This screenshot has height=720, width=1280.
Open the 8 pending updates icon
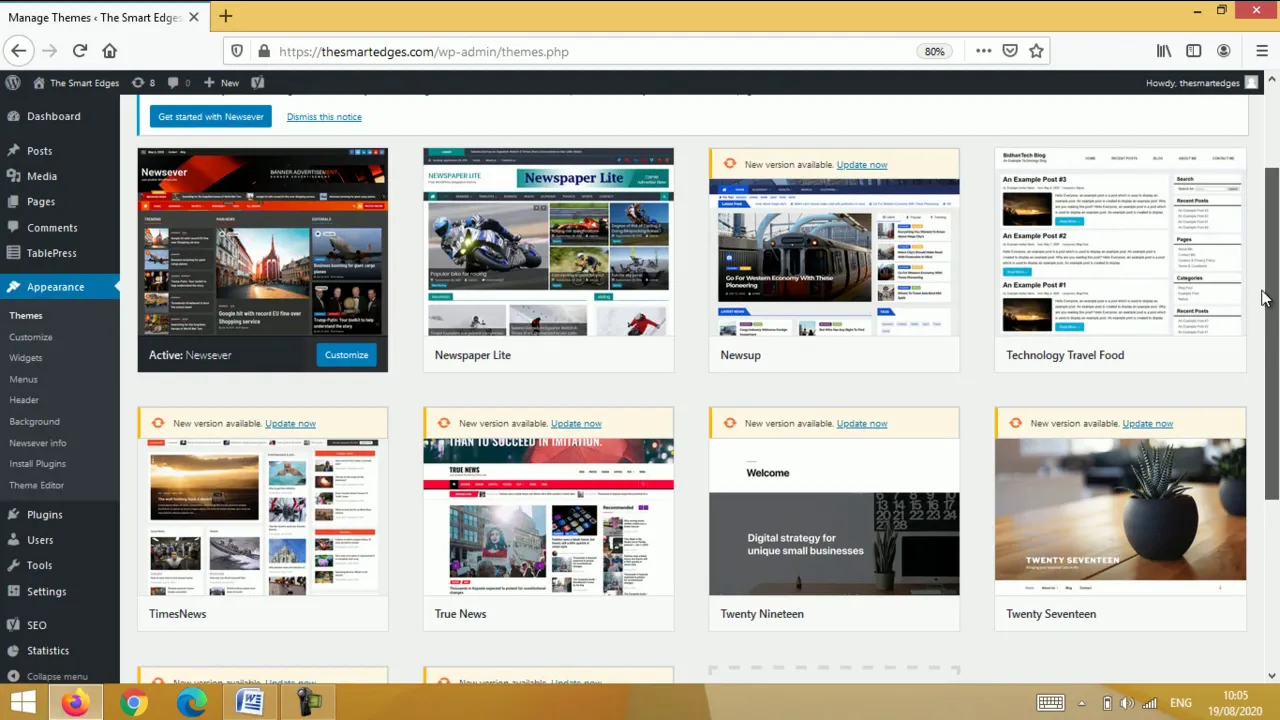click(x=144, y=83)
